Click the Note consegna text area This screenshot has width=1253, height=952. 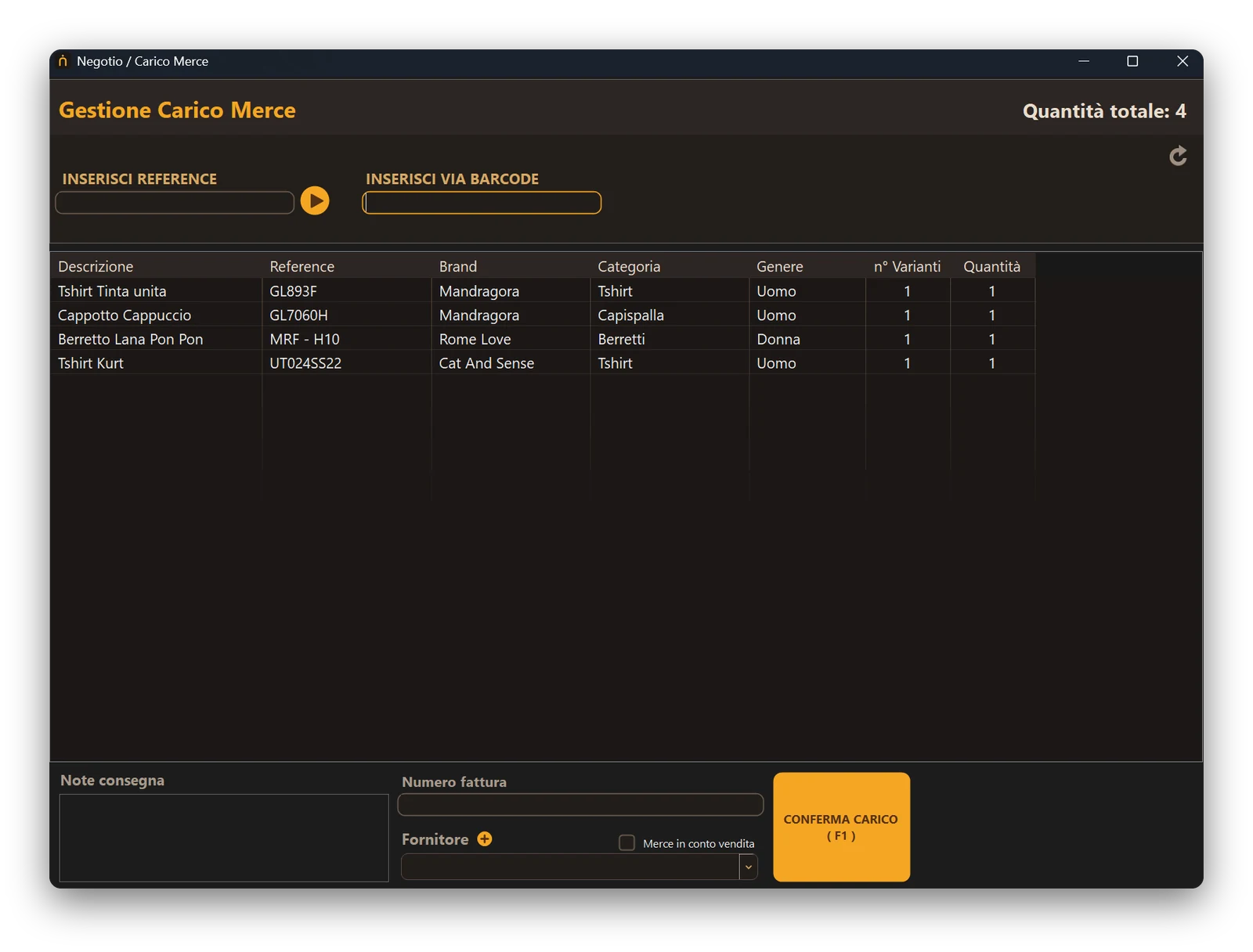coord(224,838)
